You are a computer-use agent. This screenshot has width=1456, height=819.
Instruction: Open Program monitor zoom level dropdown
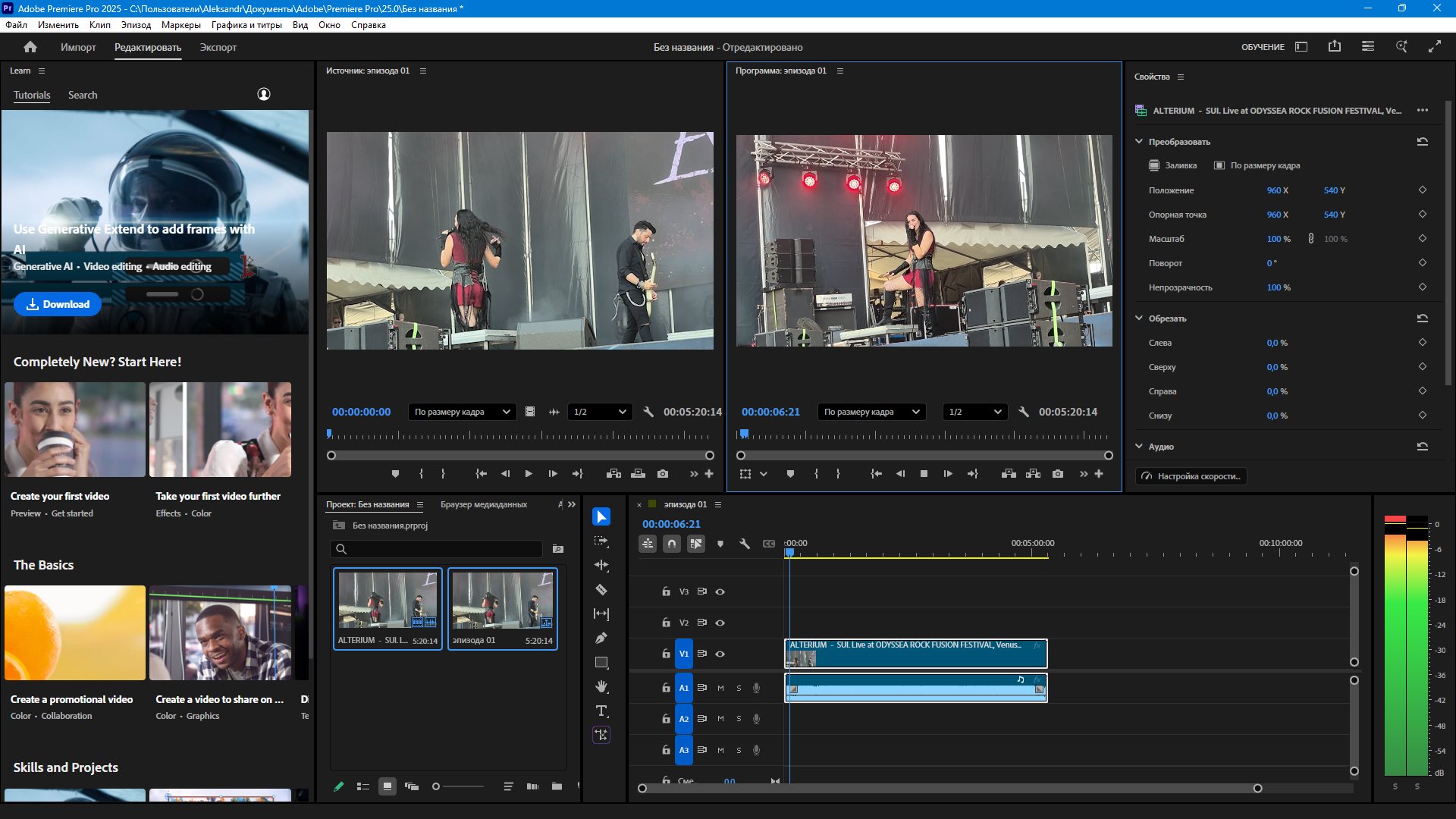pyautogui.click(x=872, y=412)
